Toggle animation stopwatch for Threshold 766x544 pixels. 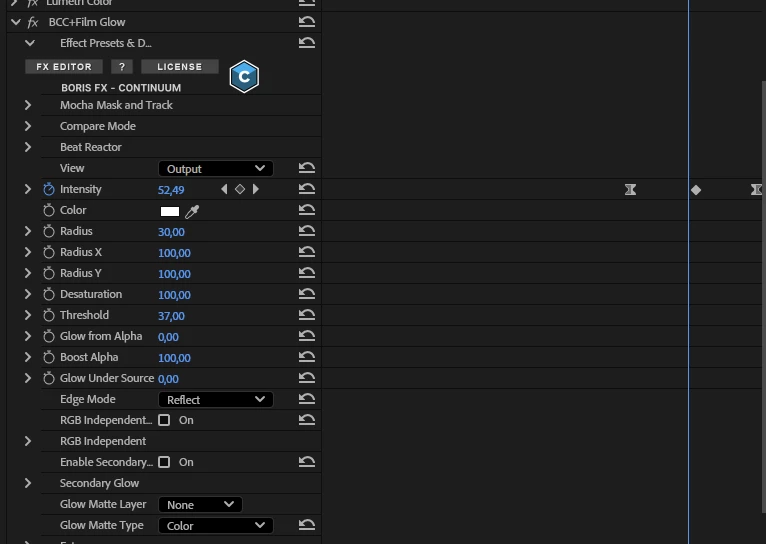(x=49, y=315)
